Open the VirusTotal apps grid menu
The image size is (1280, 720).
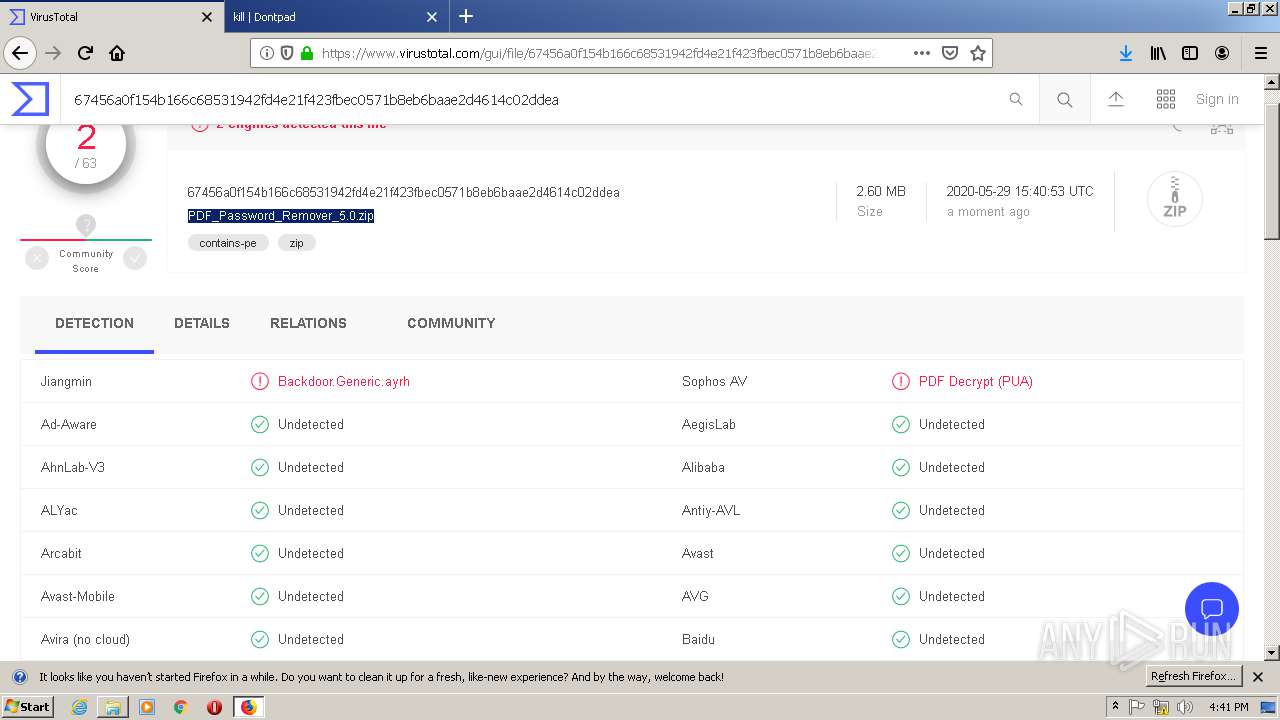tap(1166, 99)
